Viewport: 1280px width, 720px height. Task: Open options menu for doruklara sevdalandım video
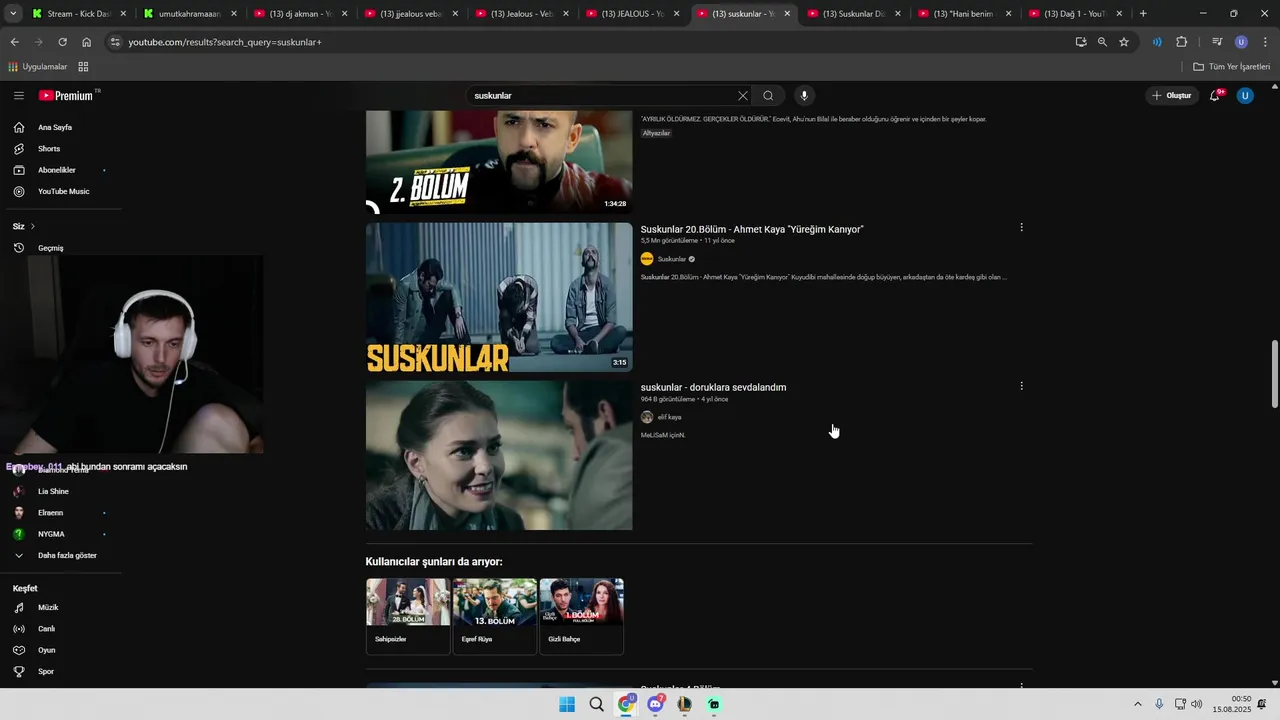click(1021, 386)
